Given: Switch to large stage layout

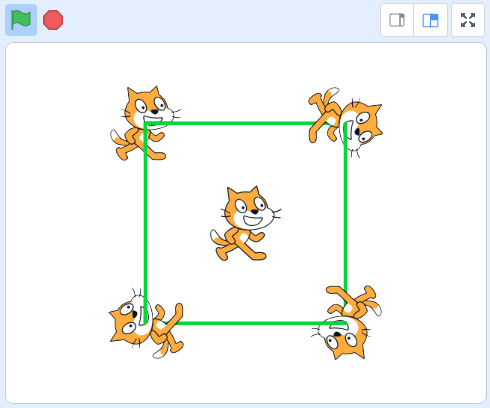Looking at the screenshot, I should pyautogui.click(x=430, y=20).
